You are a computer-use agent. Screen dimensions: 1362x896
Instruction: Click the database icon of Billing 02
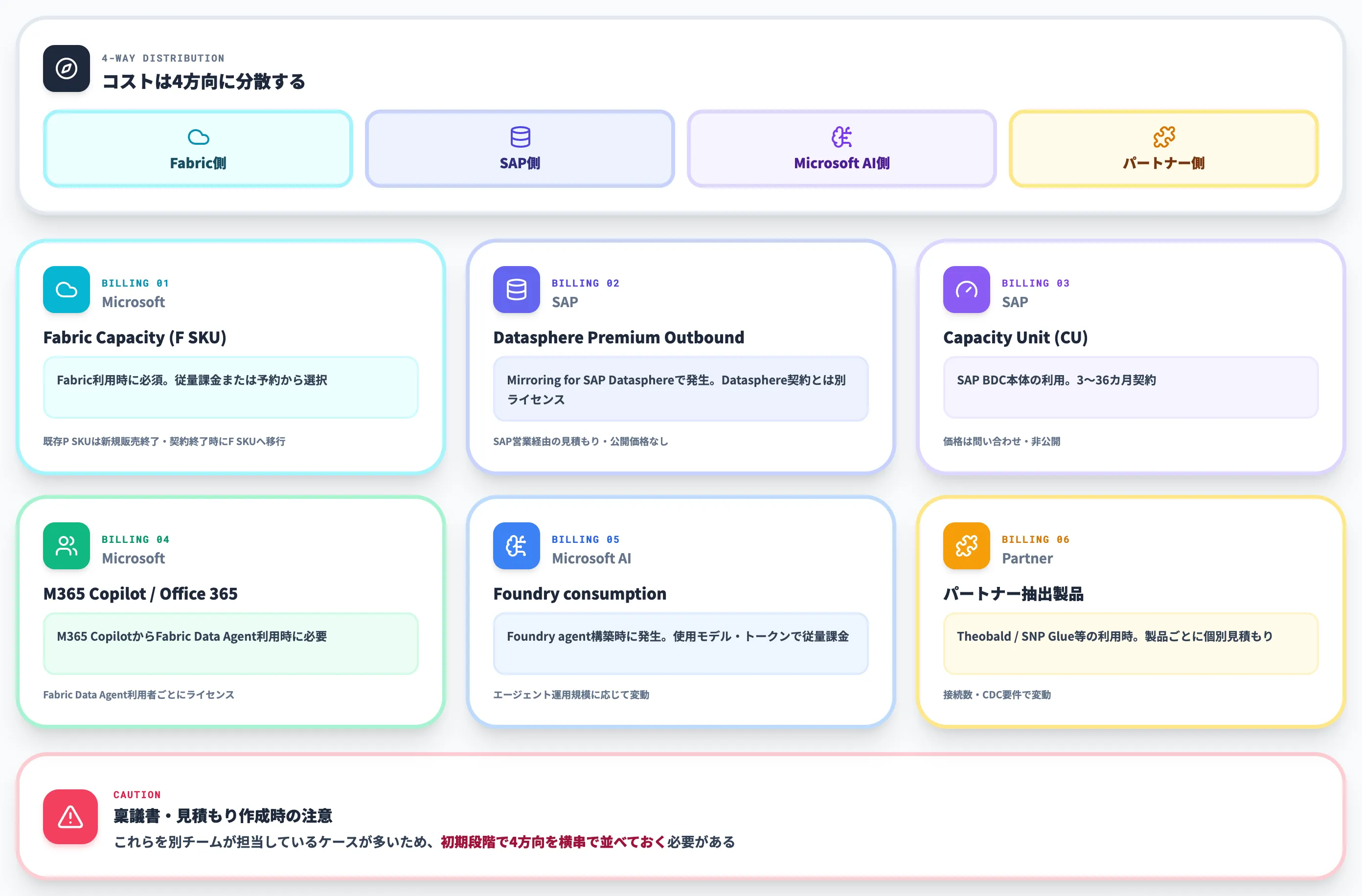point(516,290)
